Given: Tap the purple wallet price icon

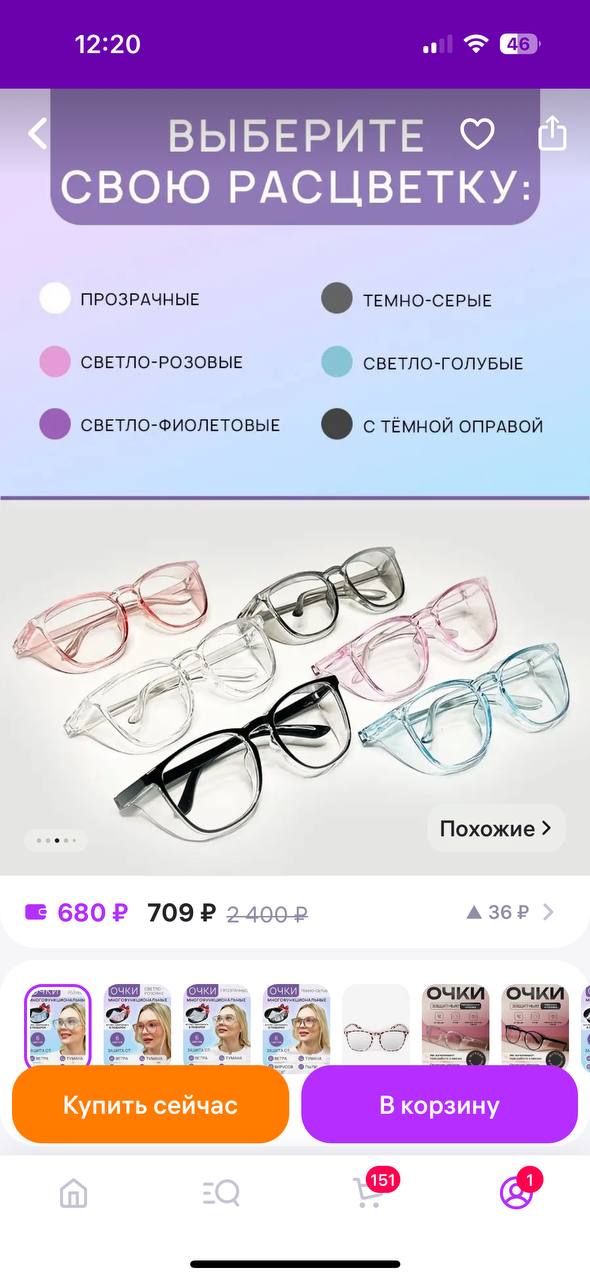Looking at the screenshot, I should pos(36,912).
